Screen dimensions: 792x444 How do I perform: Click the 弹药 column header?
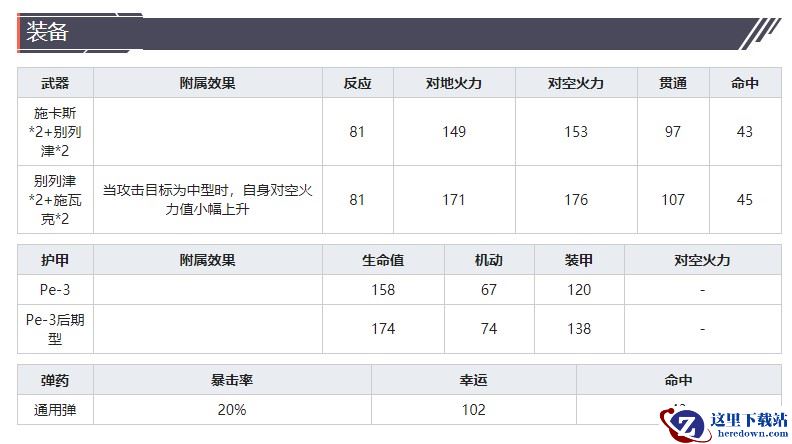[55, 380]
